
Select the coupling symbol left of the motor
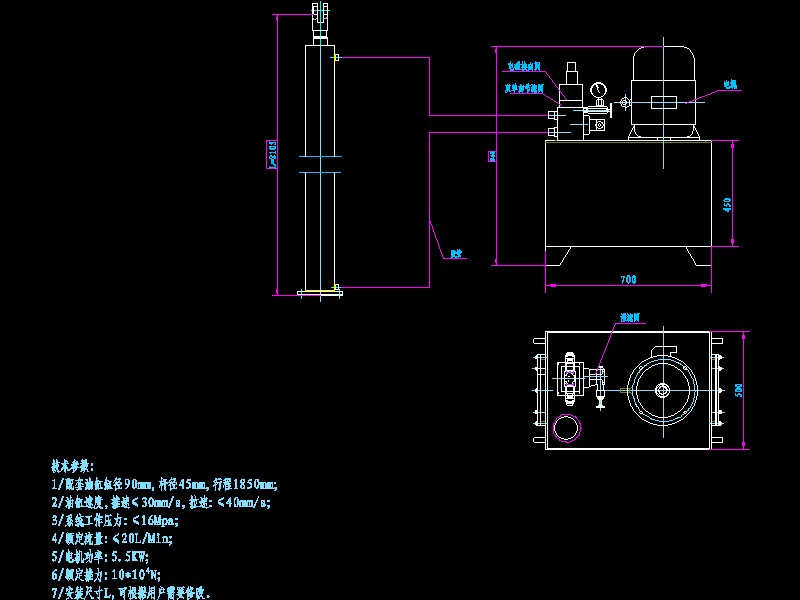click(625, 102)
